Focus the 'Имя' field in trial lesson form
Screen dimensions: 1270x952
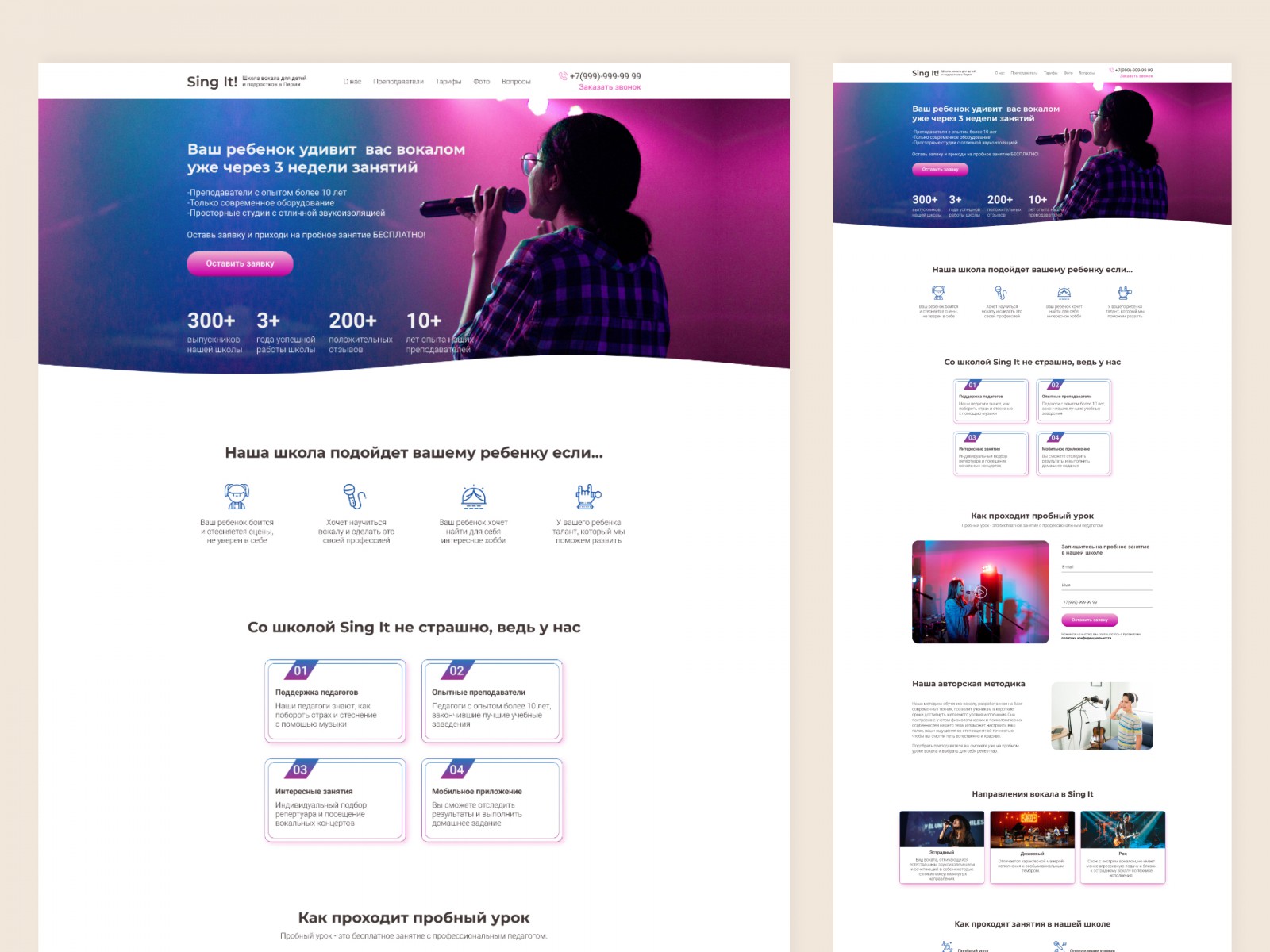(1106, 585)
